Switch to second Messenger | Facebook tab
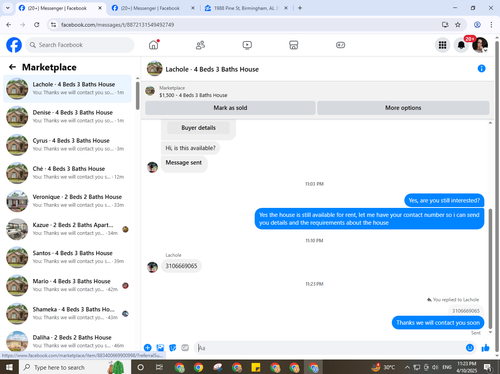 pos(150,8)
